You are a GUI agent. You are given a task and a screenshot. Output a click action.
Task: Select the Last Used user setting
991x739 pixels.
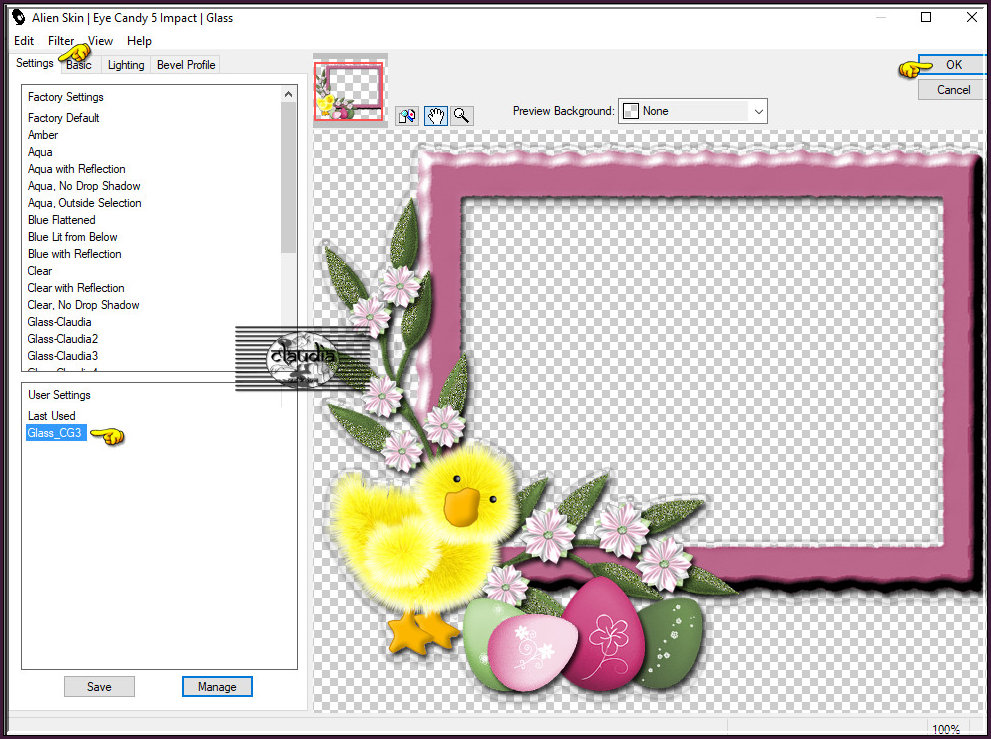pos(52,416)
